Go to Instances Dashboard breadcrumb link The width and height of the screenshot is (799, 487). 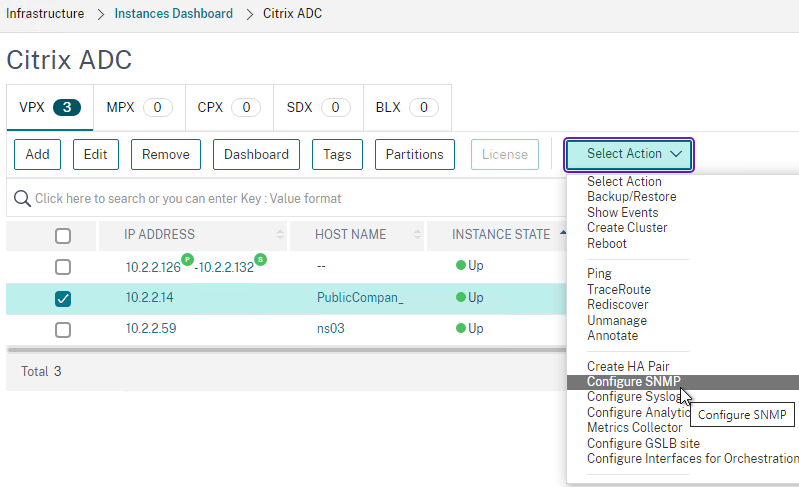click(173, 13)
